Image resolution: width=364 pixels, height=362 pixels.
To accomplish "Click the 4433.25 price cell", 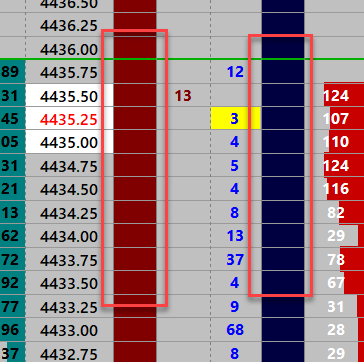I will [x=69, y=306].
